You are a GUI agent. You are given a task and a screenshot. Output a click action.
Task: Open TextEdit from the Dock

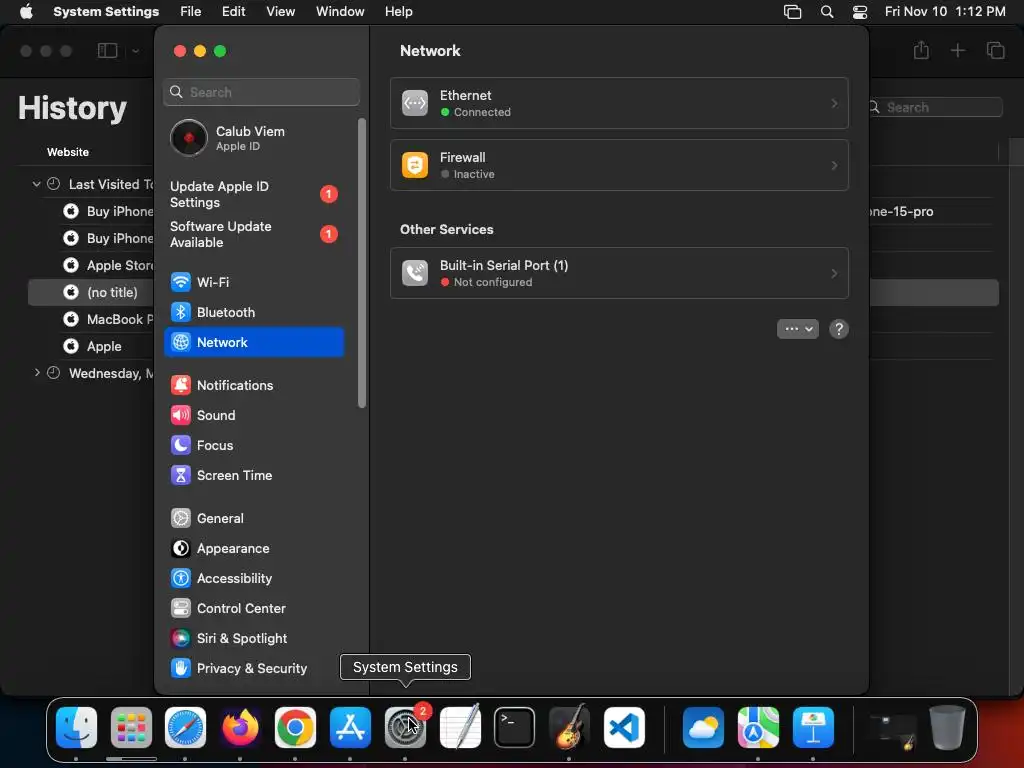[x=460, y=728]
